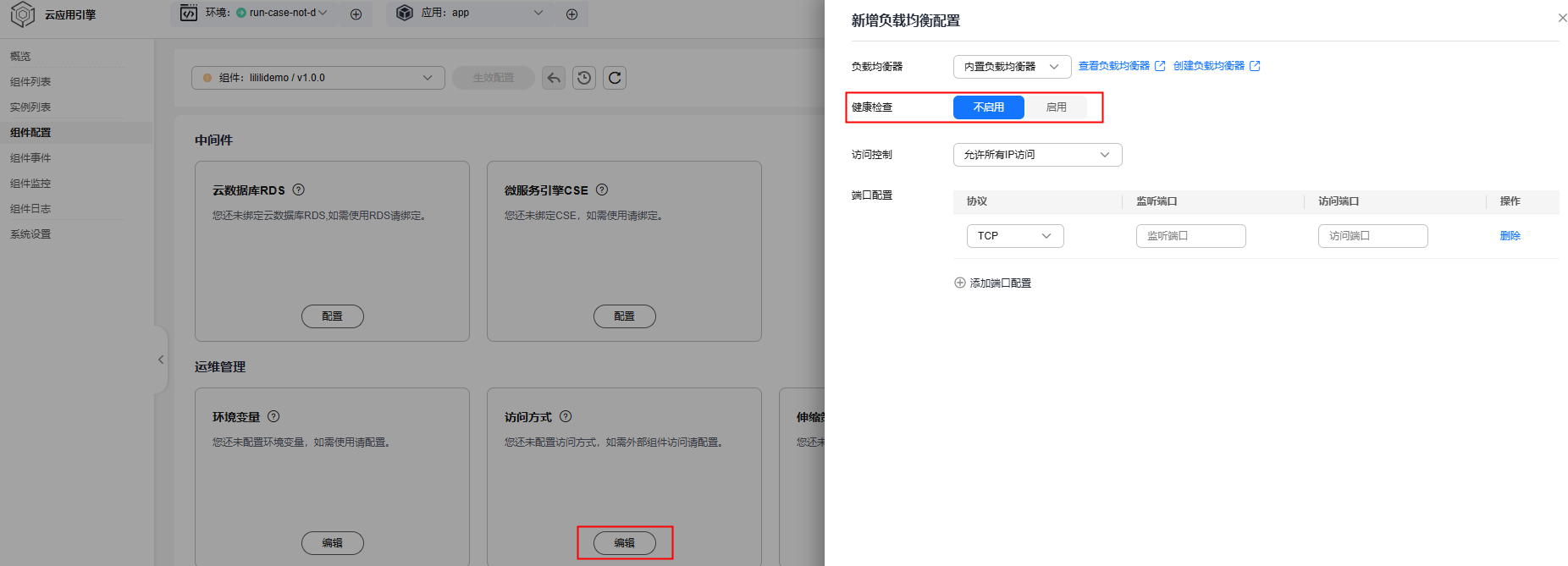
Task: Click the application cube icon
Action: click(x=405, y=13)
